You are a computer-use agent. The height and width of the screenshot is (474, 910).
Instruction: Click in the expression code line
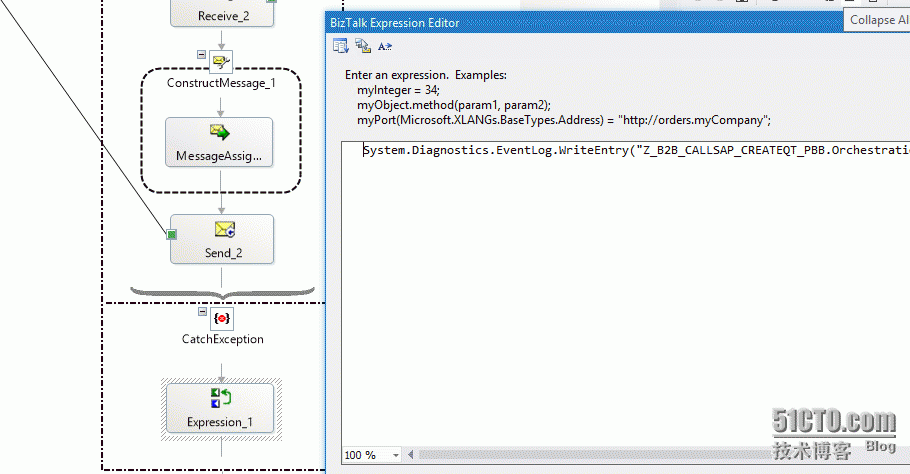coord(636,150)
